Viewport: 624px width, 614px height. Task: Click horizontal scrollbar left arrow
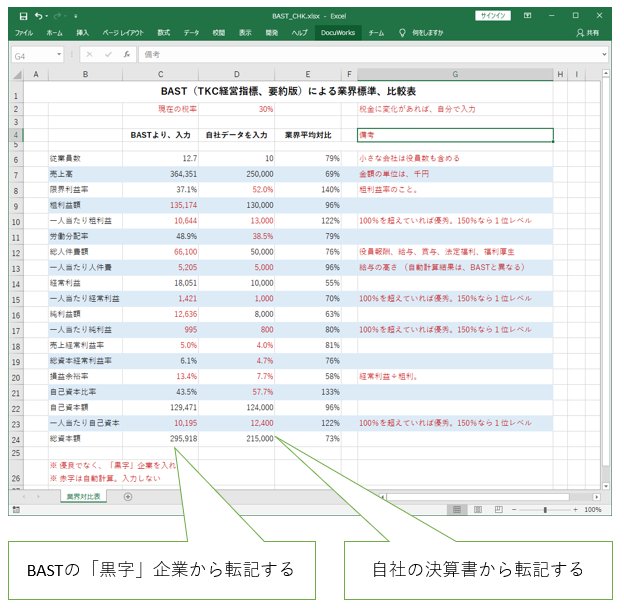[x=382, y=497]
